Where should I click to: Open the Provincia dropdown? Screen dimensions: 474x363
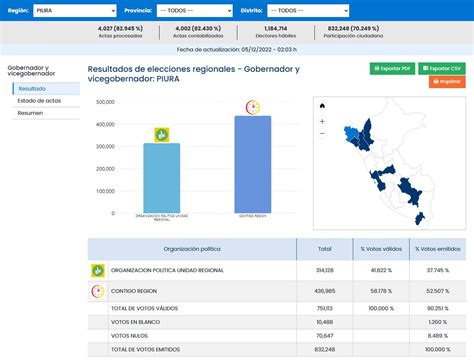click(x=195, y=11)
